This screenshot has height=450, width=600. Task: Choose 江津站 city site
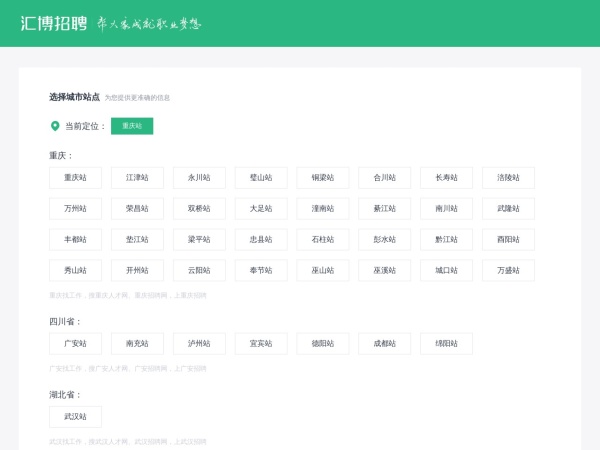pos(137,178)
